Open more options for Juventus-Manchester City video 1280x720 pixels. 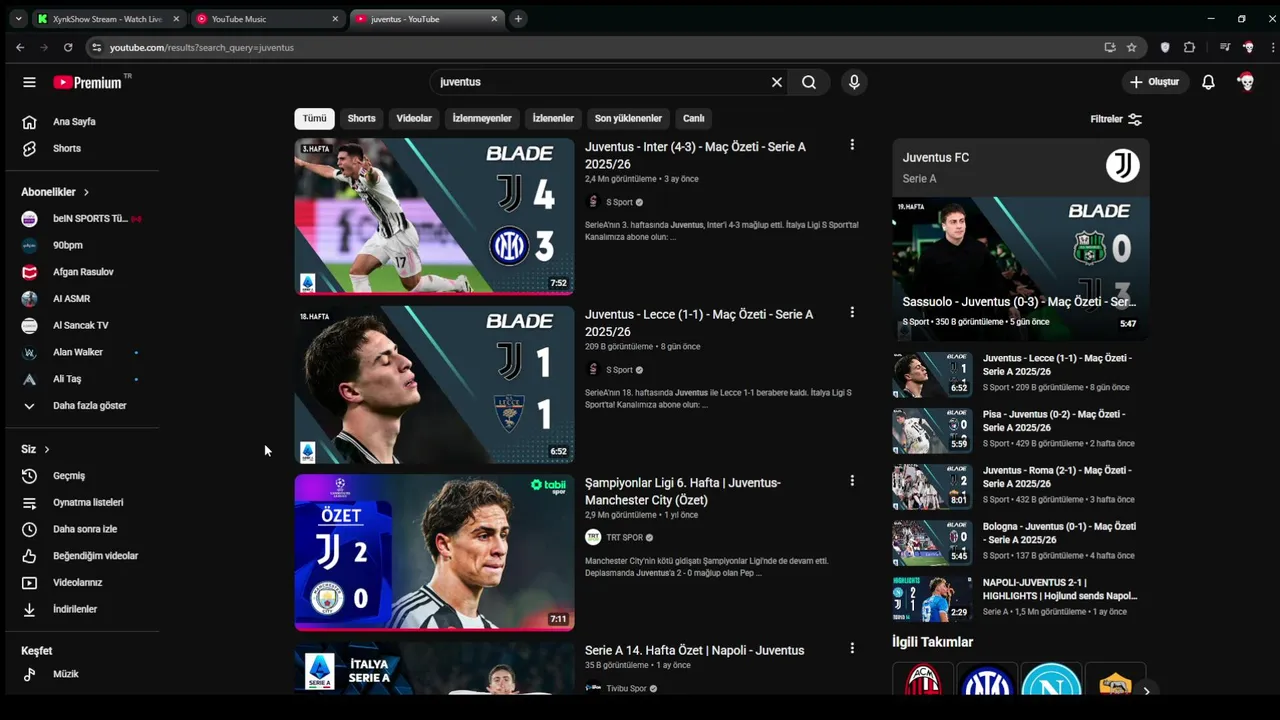852,480
